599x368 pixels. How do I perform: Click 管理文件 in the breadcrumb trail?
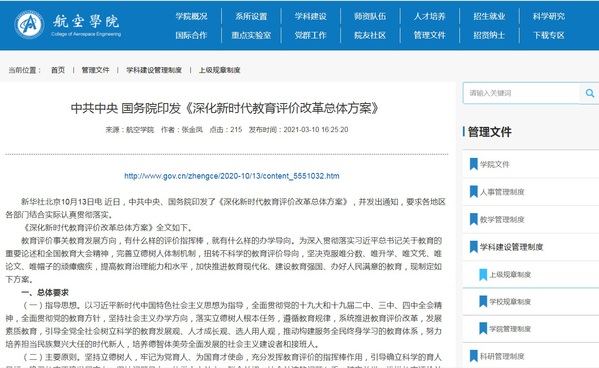click(96, 70)
